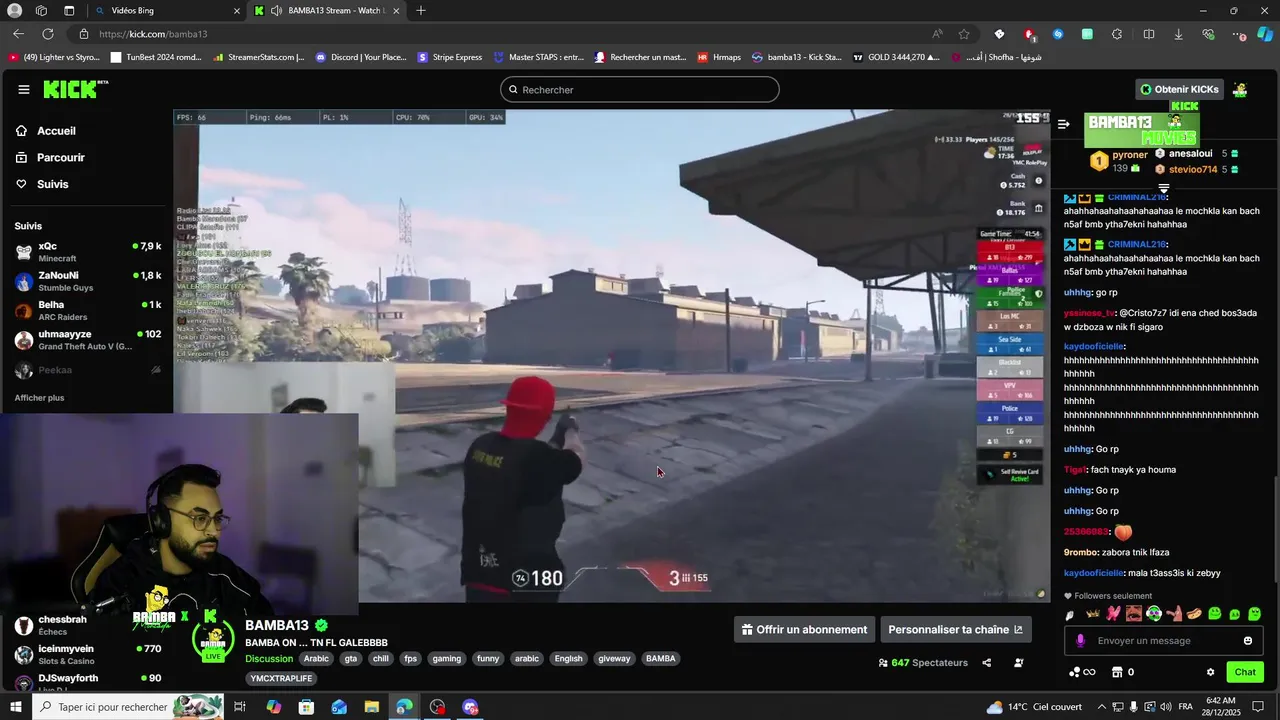Insert the pink ribbon emote
This screenshot has height=720, width=1280.
click(1113, 614)
